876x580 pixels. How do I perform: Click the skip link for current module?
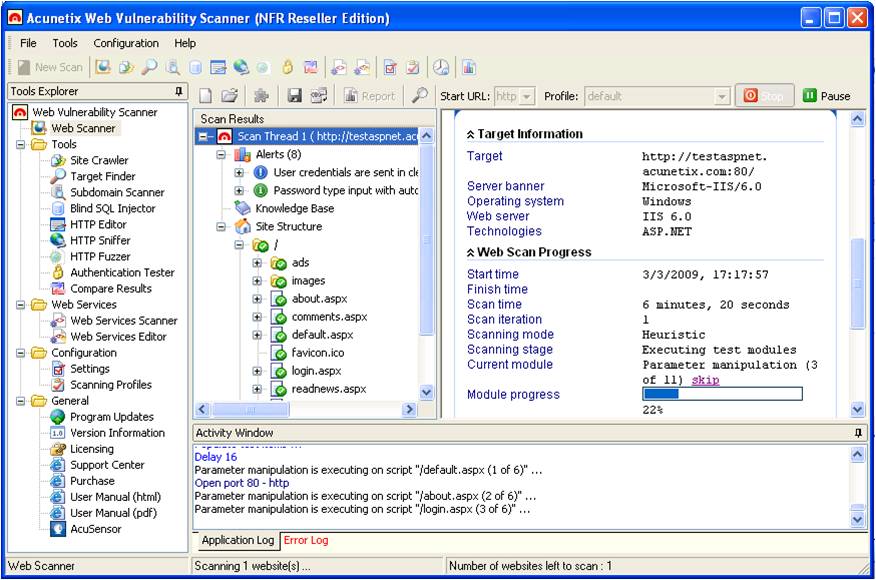click(x=705, y=380)
